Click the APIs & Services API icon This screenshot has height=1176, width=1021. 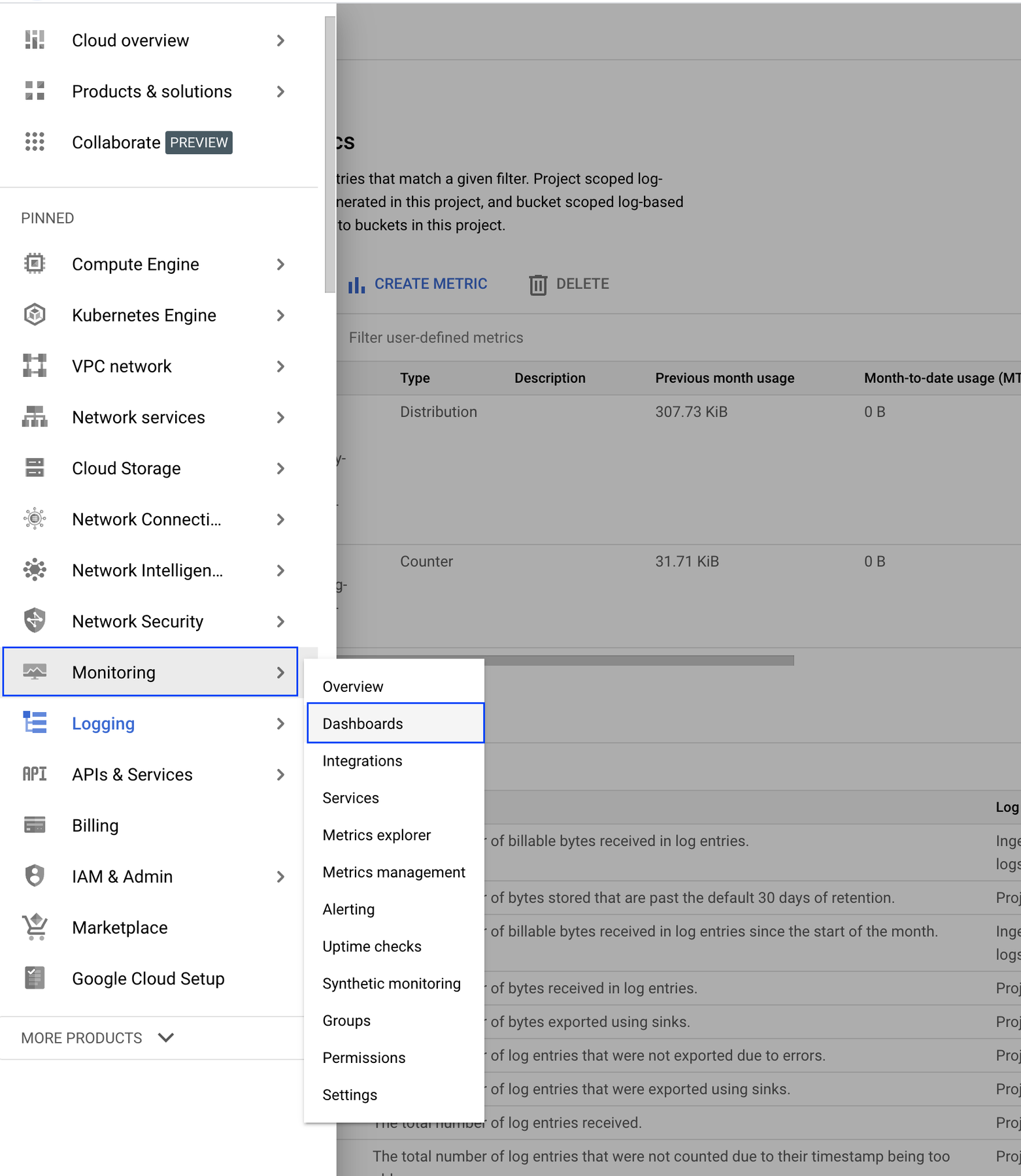[35, 774]
